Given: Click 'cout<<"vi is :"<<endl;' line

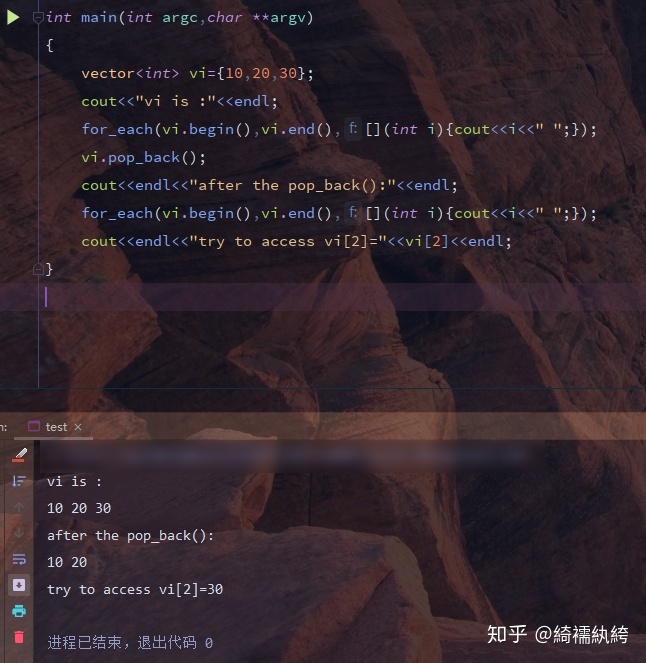Looking at the screenshot, I should (x=180, y=101).
